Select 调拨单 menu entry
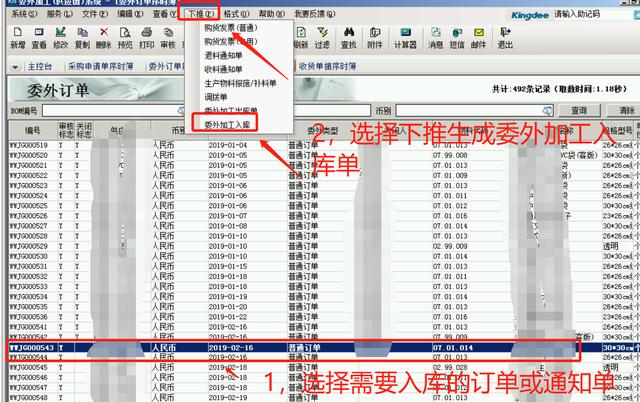Image resolution: width=640 pixels, height=402 pixels. click(x=216, y=97)
